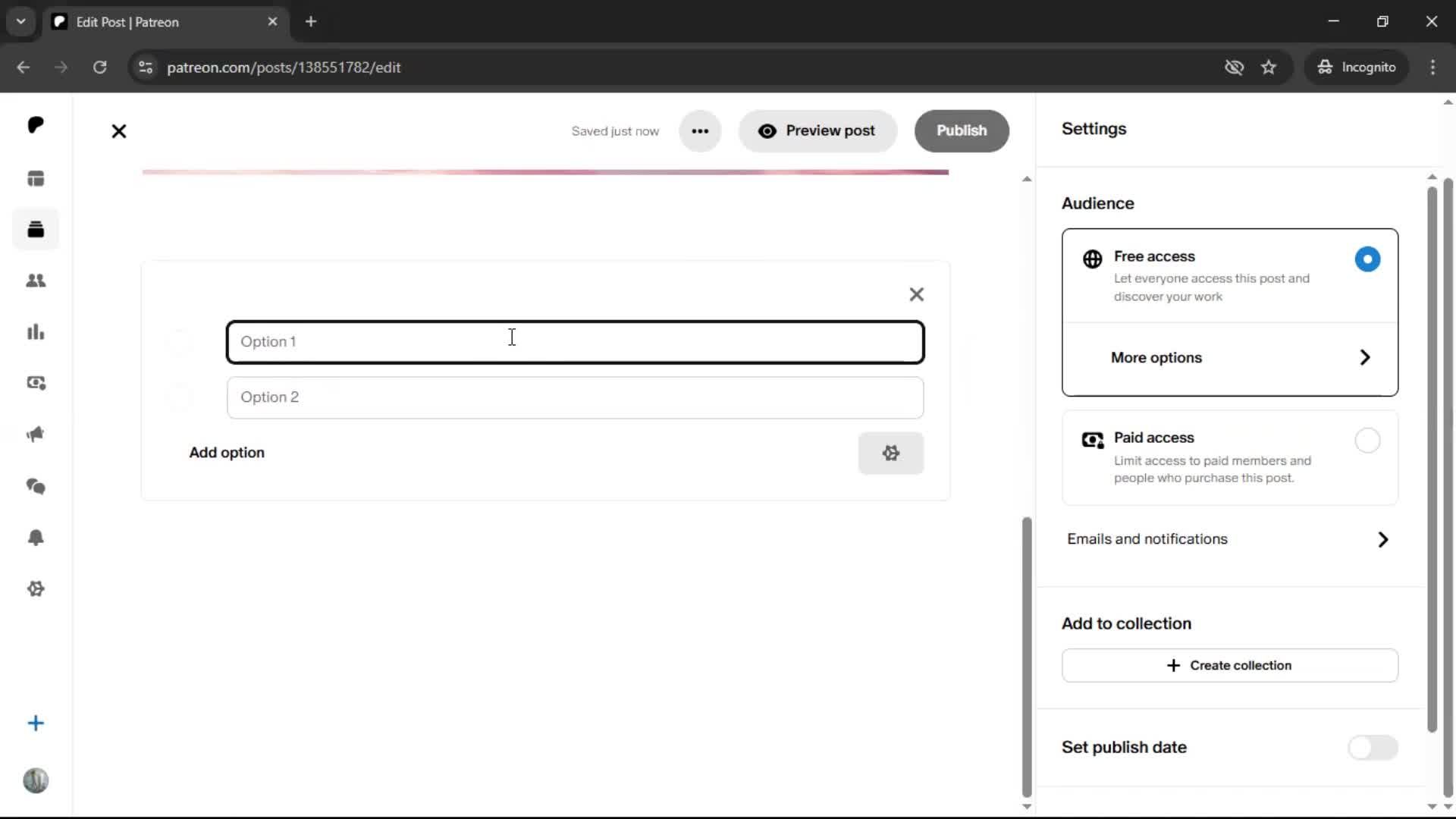
Task: Click the Audience heading
Action: click(x=1097, y=204)
